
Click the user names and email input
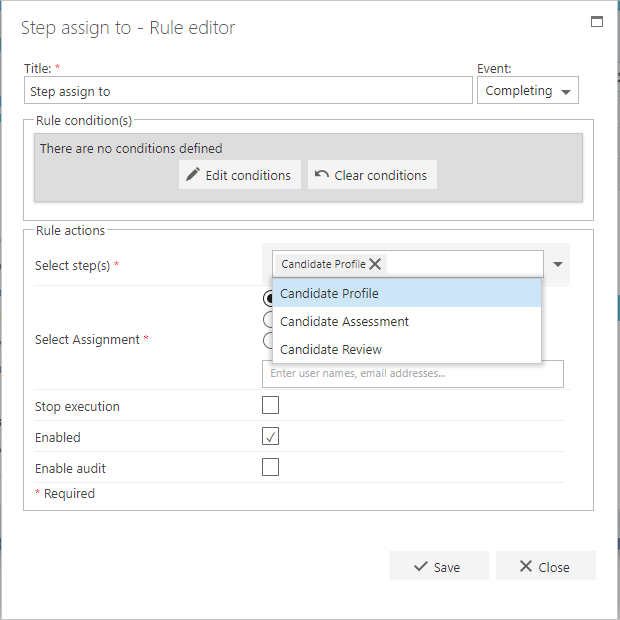[x=413, y=374]
